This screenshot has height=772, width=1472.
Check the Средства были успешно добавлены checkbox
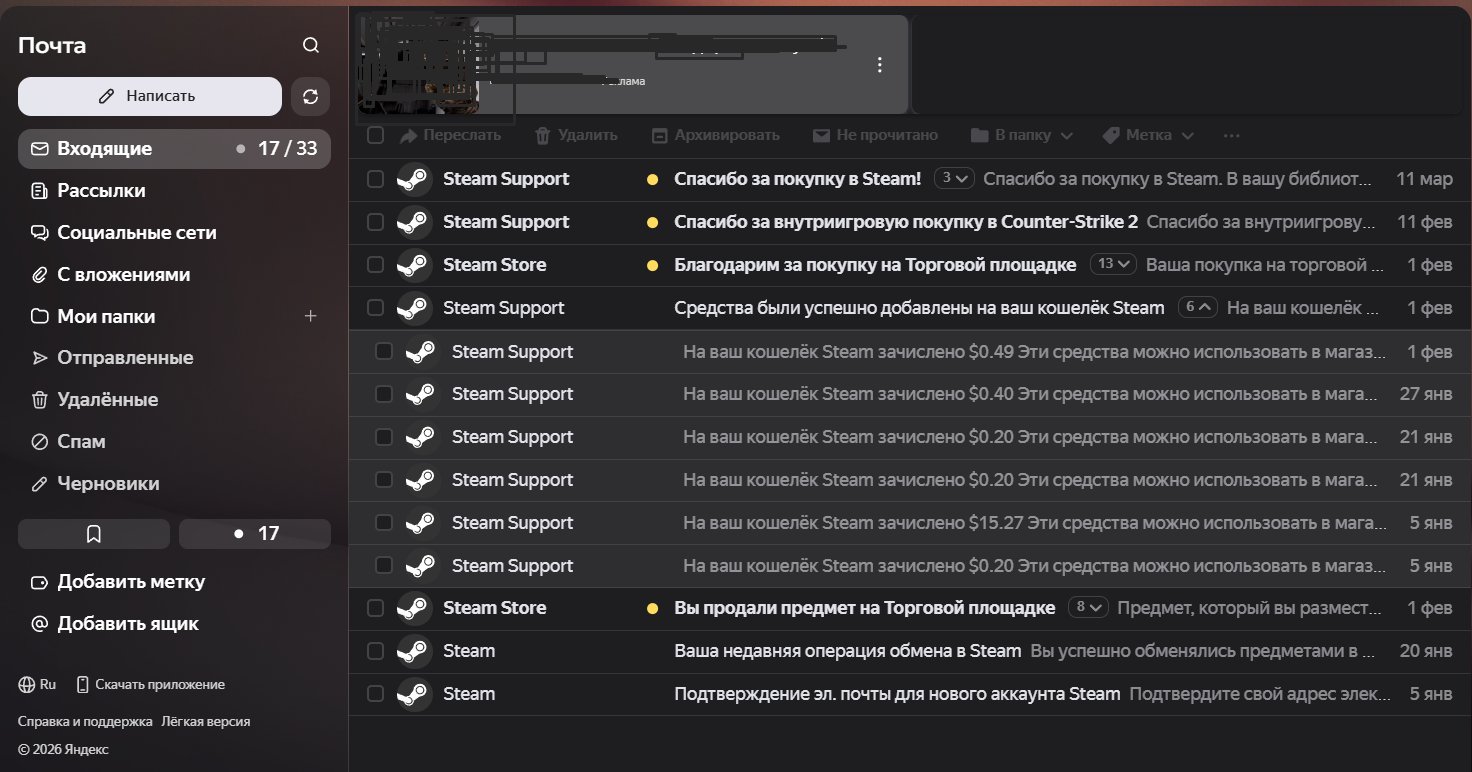click(x=375, y=308)
